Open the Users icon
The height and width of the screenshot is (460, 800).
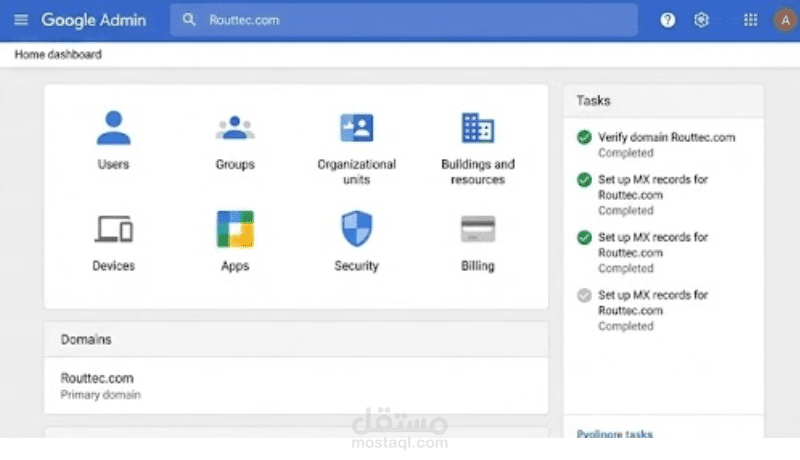click(113, 127)
